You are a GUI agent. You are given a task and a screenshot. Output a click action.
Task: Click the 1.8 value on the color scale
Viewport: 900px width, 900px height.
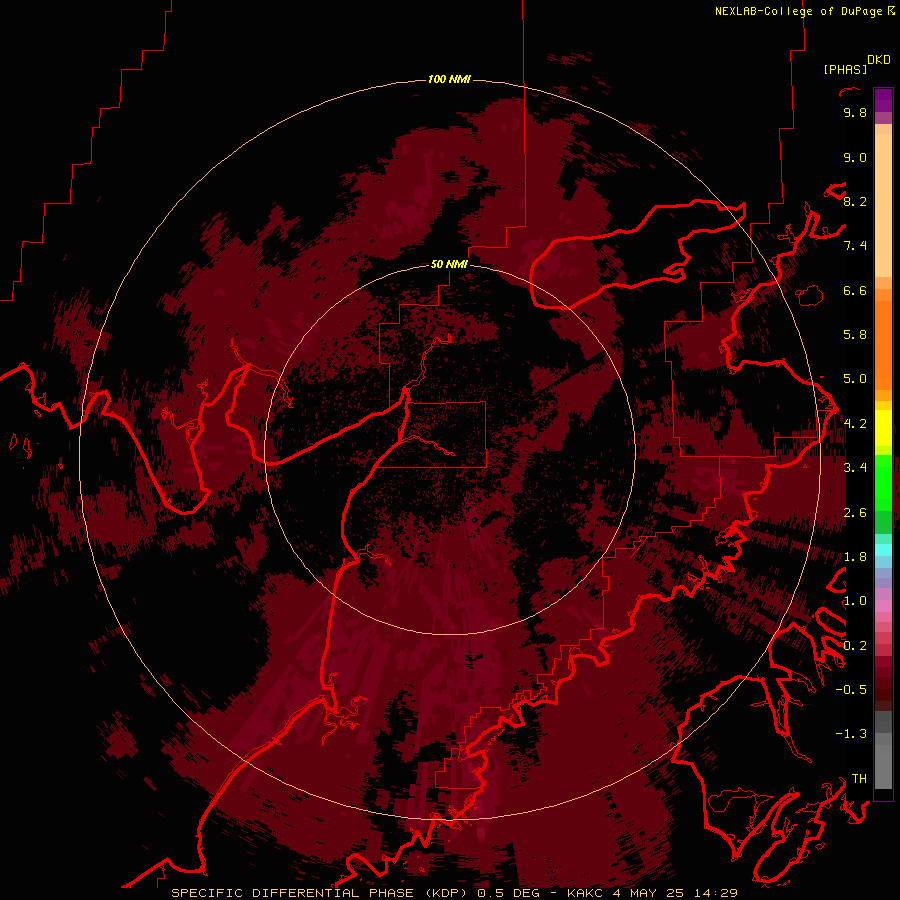pos(855,557)
